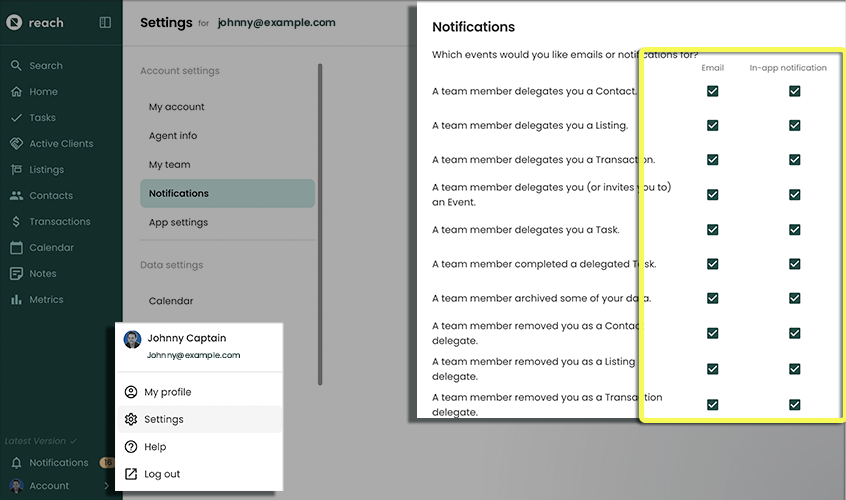Toggle the sidebar collapse panel icon
This screenshot has width=846, height=500.
pyautogui.click(x=105, y=23)
